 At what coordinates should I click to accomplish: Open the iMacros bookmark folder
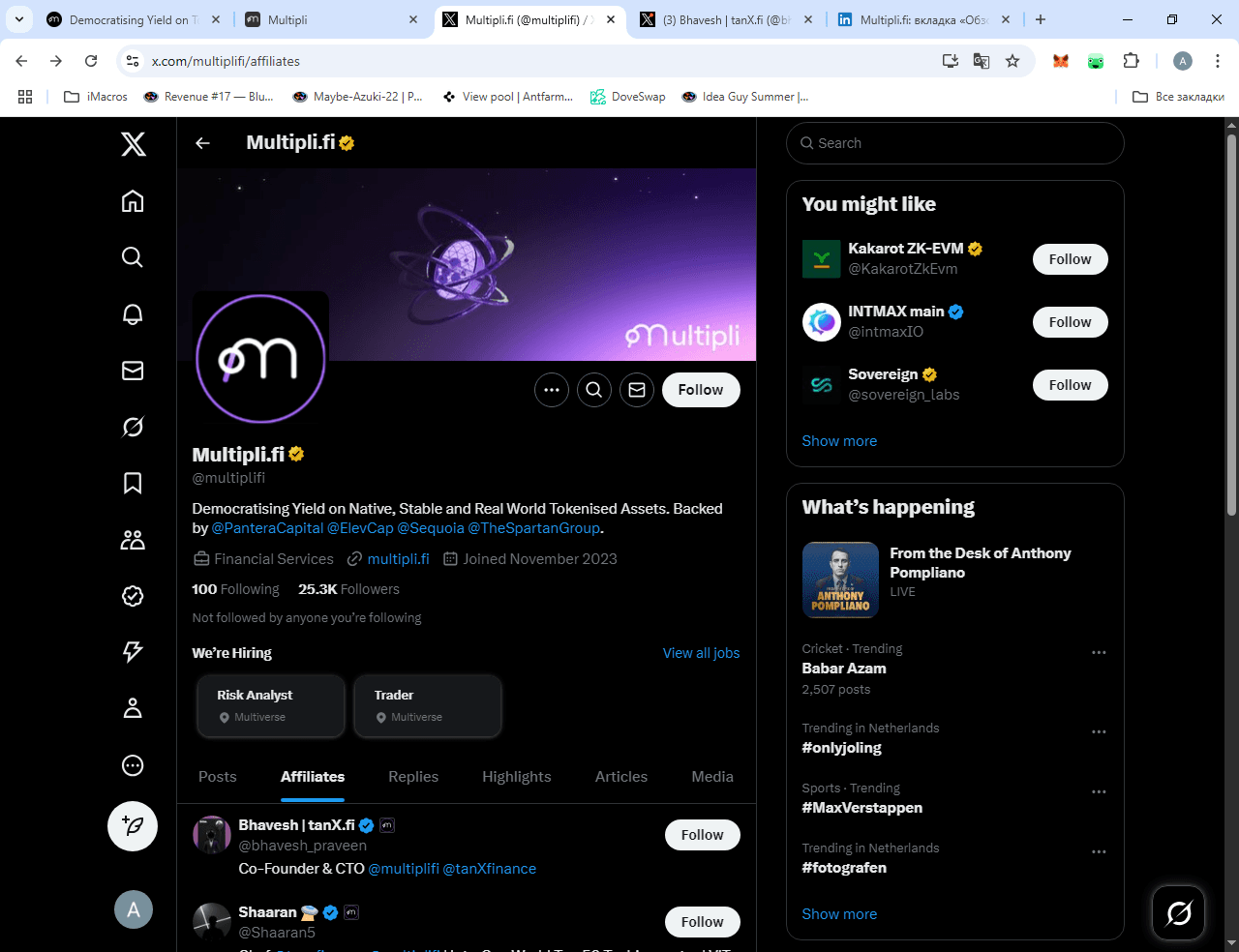coord(96,97)
